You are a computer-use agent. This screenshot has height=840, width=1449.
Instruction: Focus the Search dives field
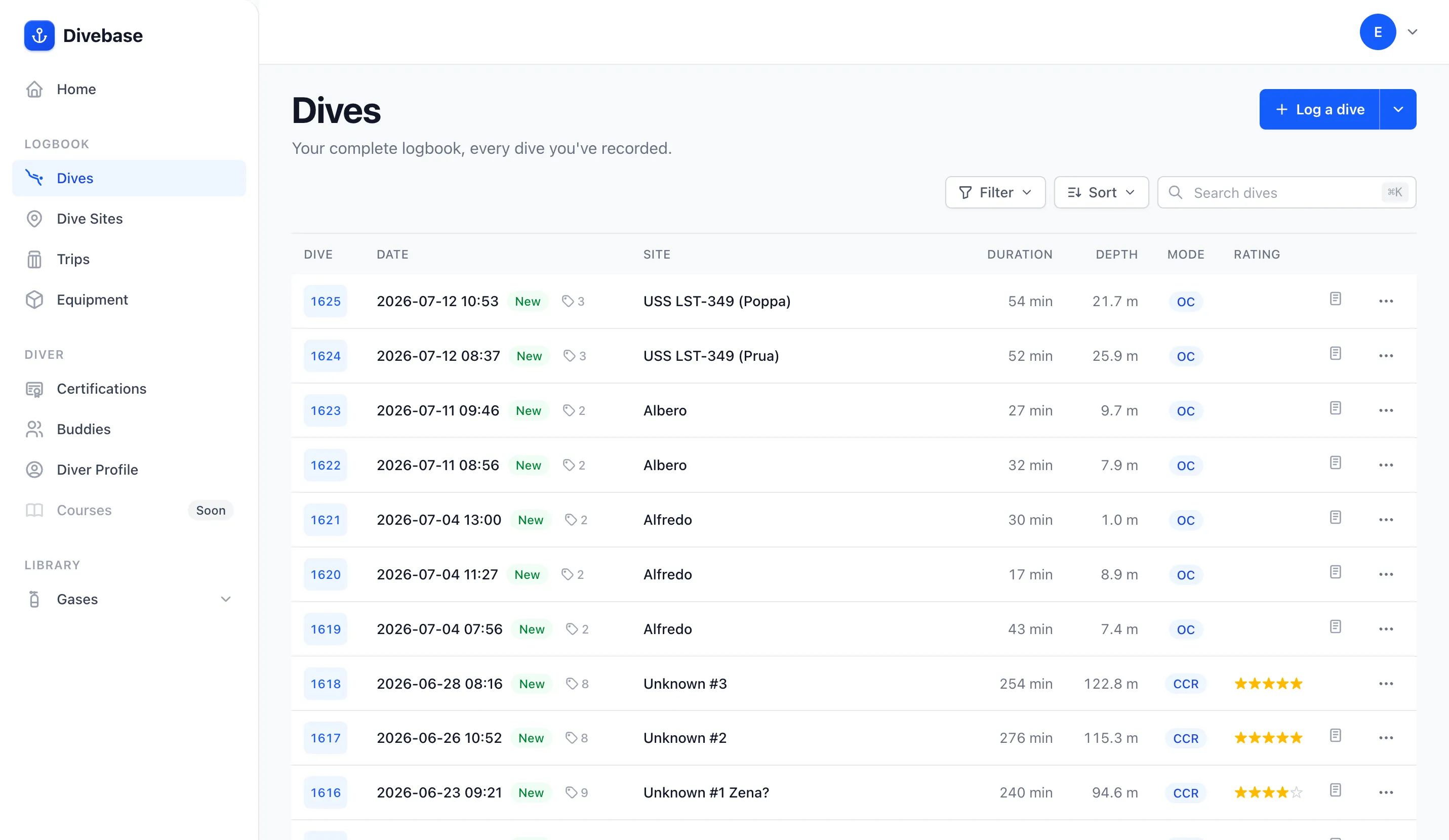[x=1286, y=192]
